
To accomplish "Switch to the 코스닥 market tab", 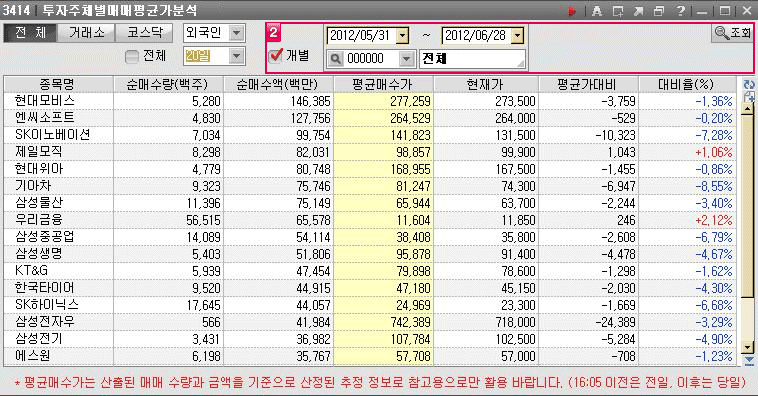I will 145,33.
